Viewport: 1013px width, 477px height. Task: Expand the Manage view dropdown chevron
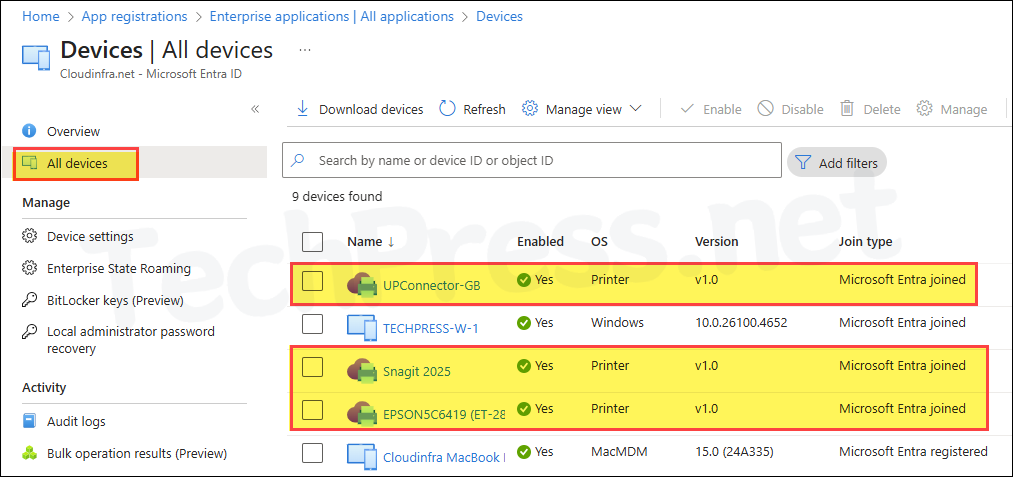pos(635,109)
